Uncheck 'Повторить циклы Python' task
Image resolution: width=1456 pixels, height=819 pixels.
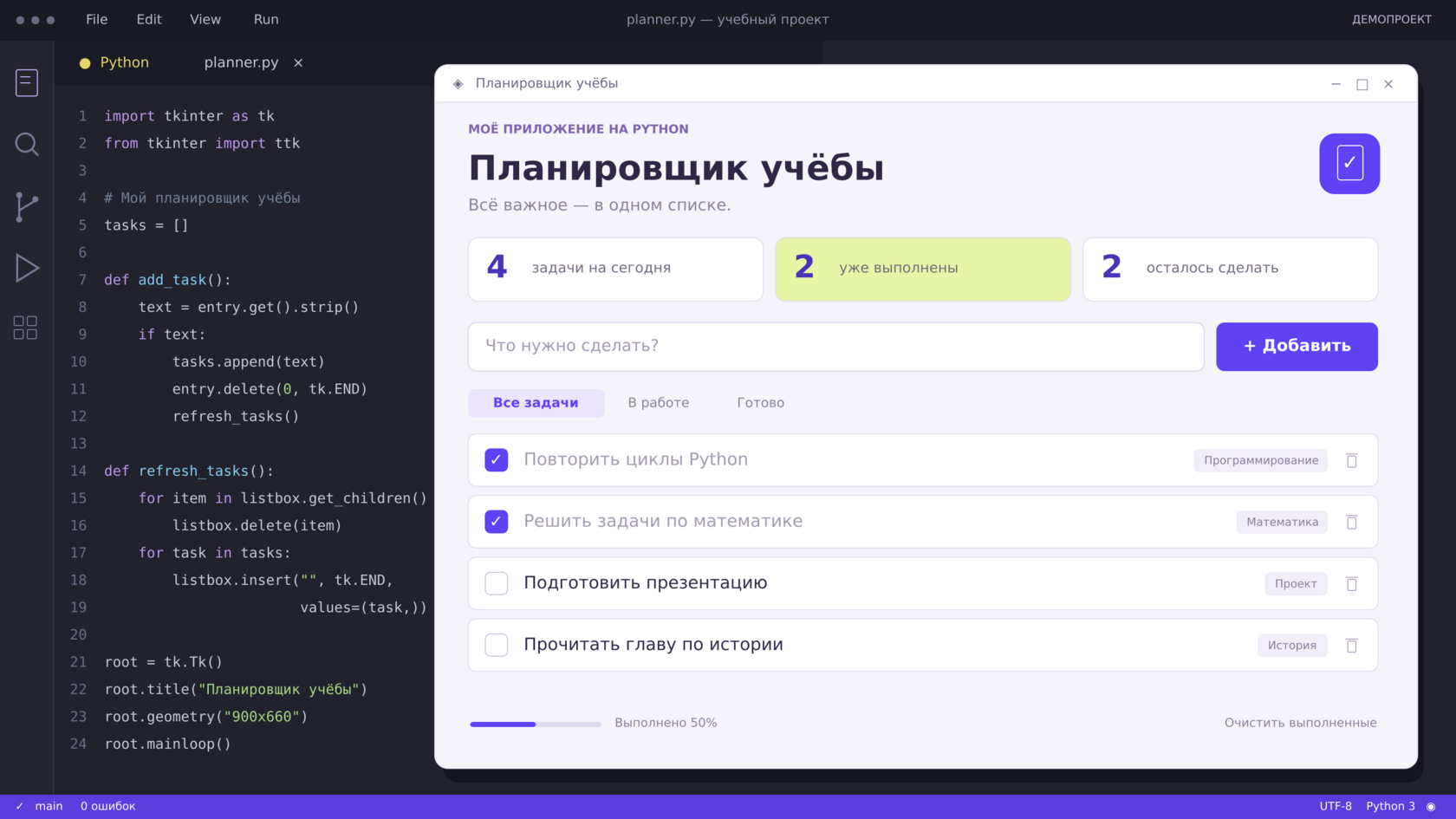point(497,460)
